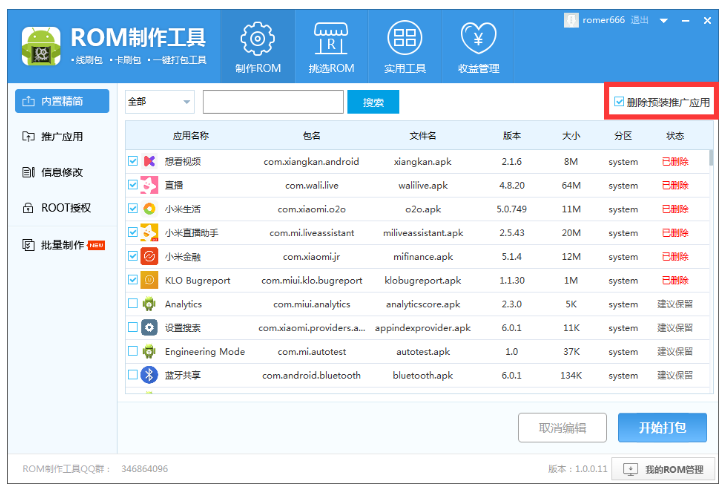
Task: Open the 实用工具 grid icon tab
Action: (x=404, y=46)
